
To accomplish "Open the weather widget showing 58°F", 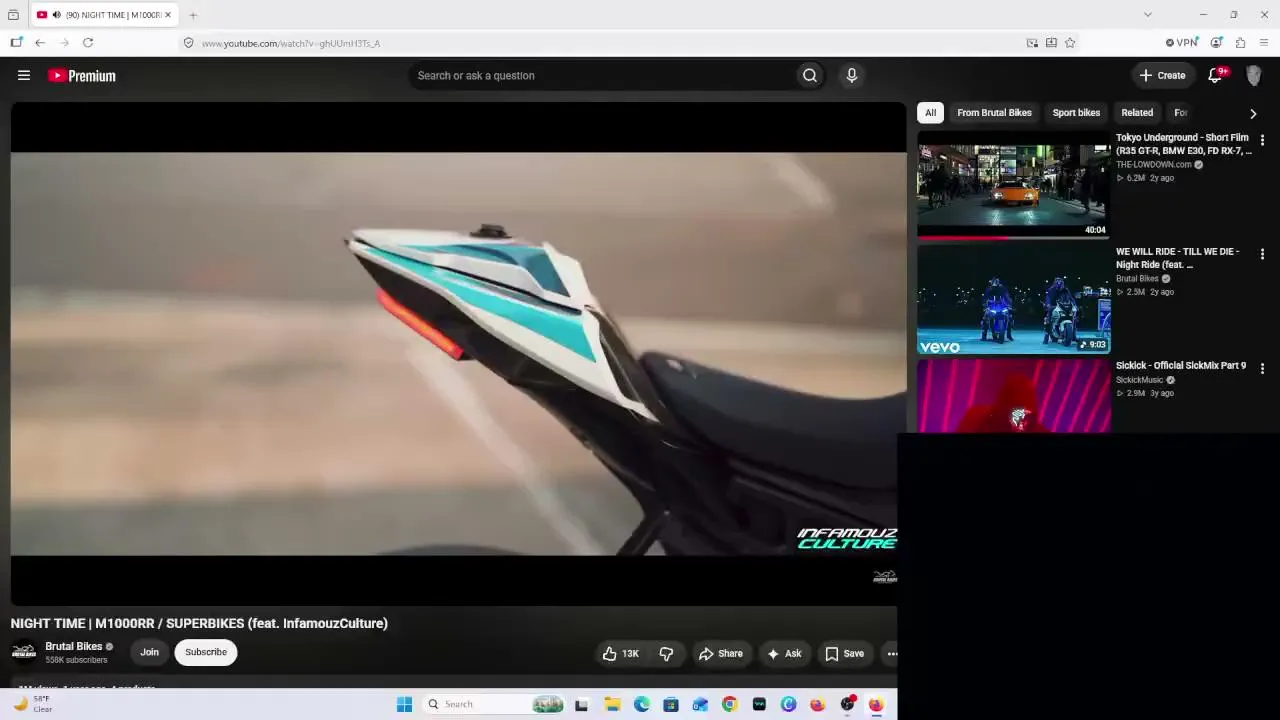I will tap(32, 704).
